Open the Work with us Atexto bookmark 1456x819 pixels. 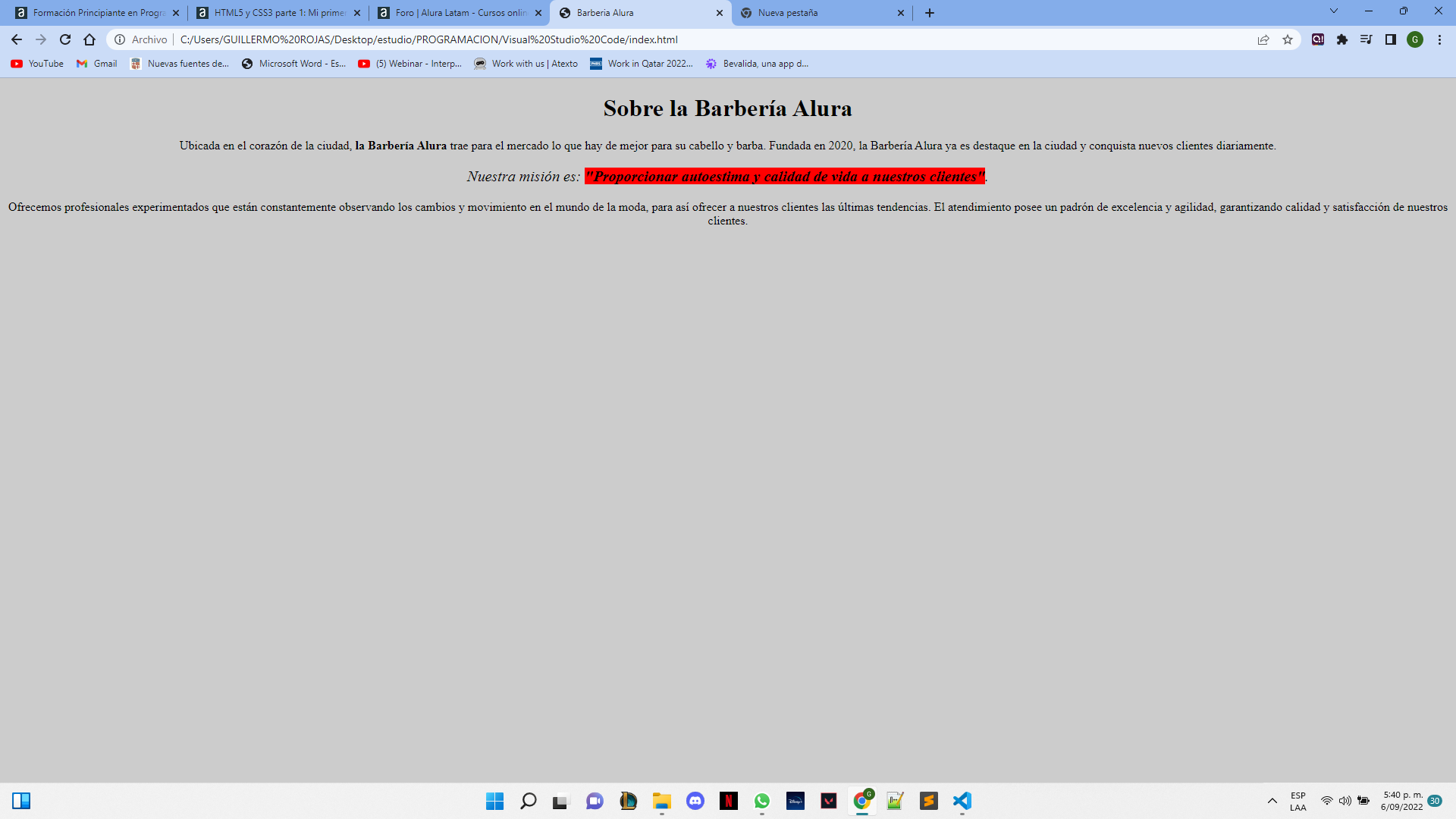pos(526,64)
